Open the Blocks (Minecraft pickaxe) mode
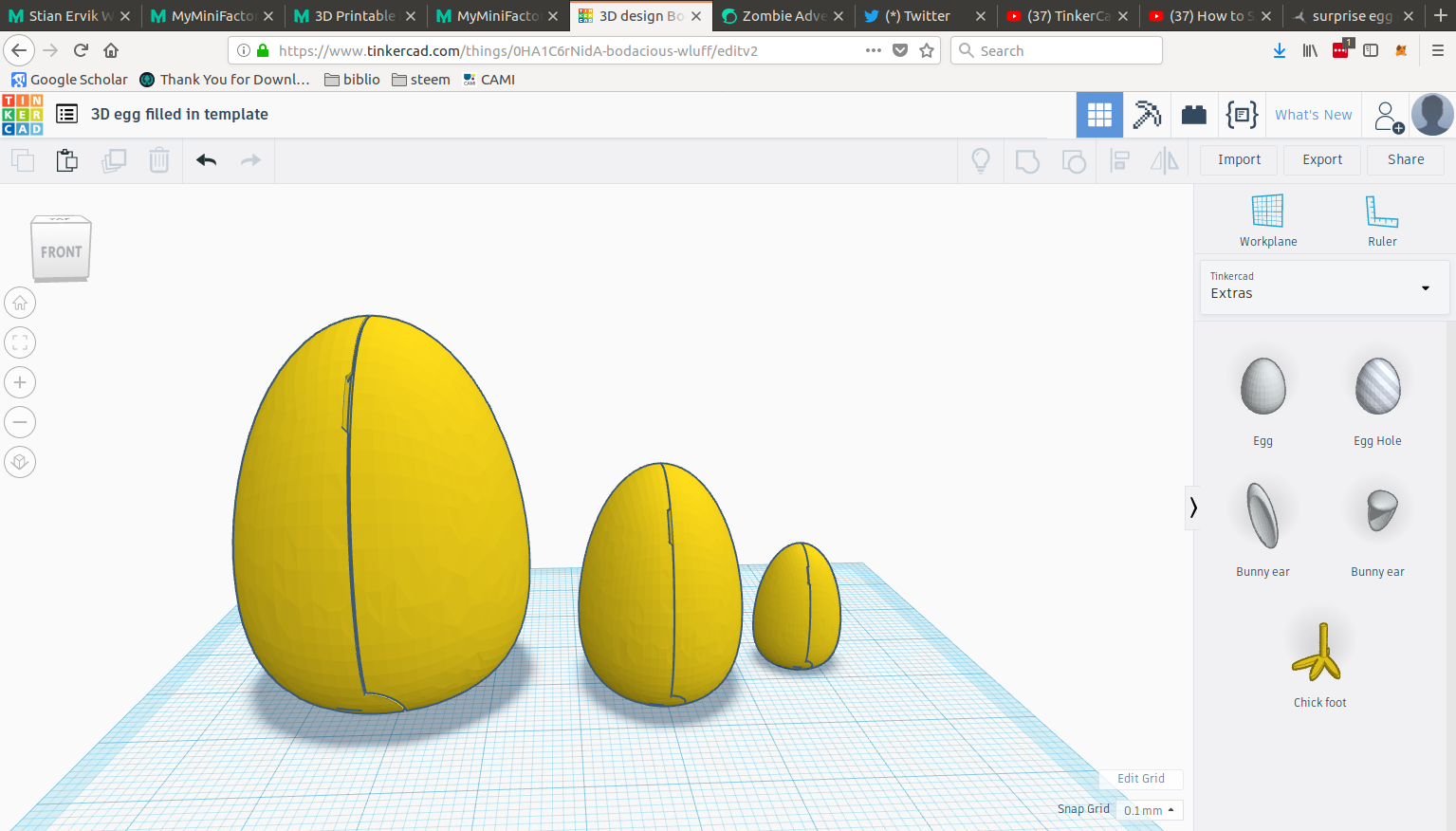The image size is (1456, 831). 1147,115
